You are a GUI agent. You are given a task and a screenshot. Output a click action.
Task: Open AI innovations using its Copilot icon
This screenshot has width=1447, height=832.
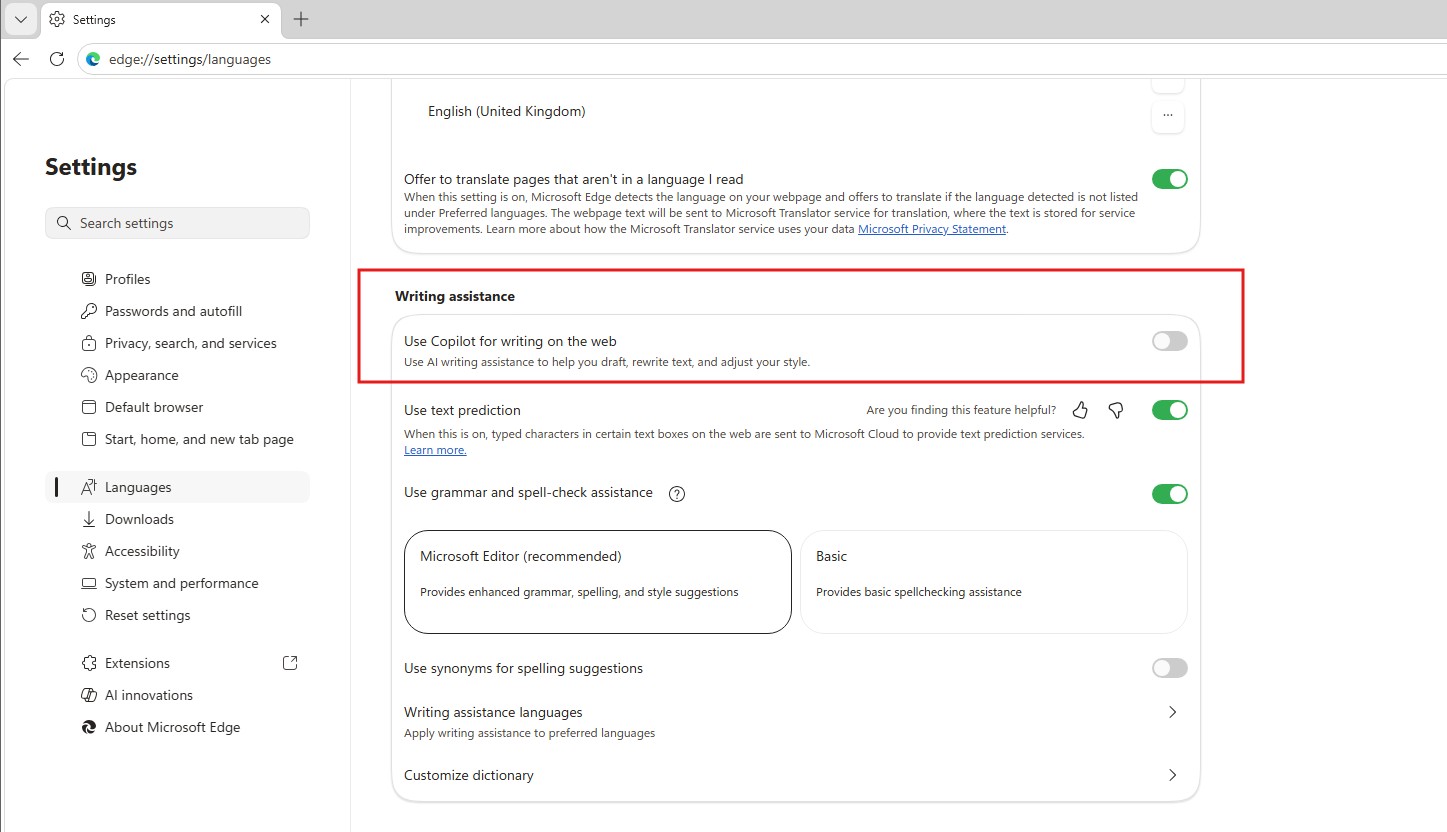click(x=89, y=695)
